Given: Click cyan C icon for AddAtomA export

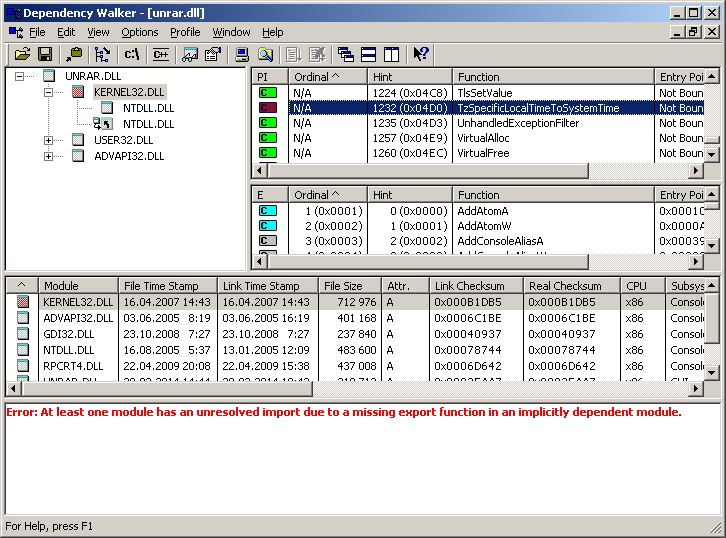Looking at the screenshot, I should click(x=268, y=211).
